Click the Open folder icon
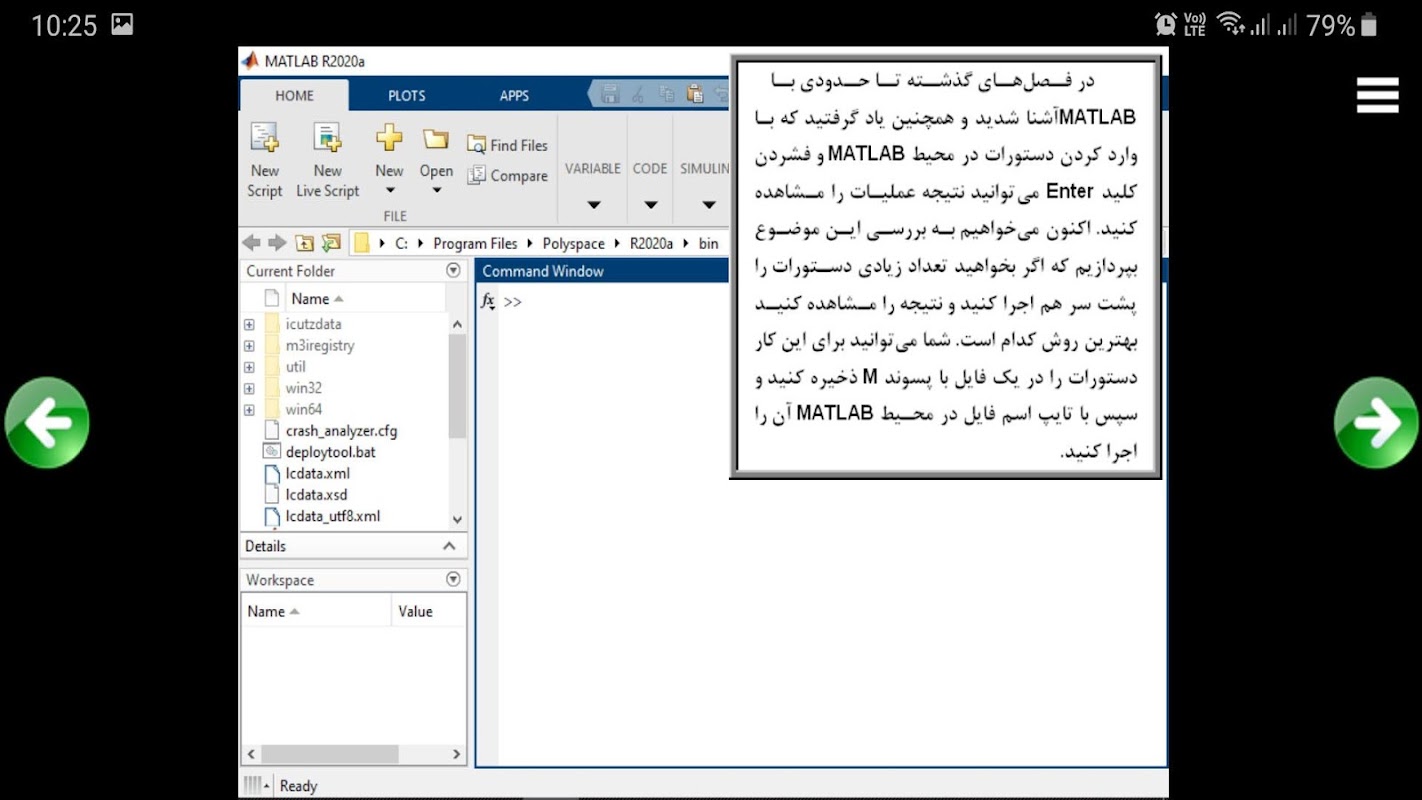The width and height of the screenshot is (1422, 800). [435, 138]
